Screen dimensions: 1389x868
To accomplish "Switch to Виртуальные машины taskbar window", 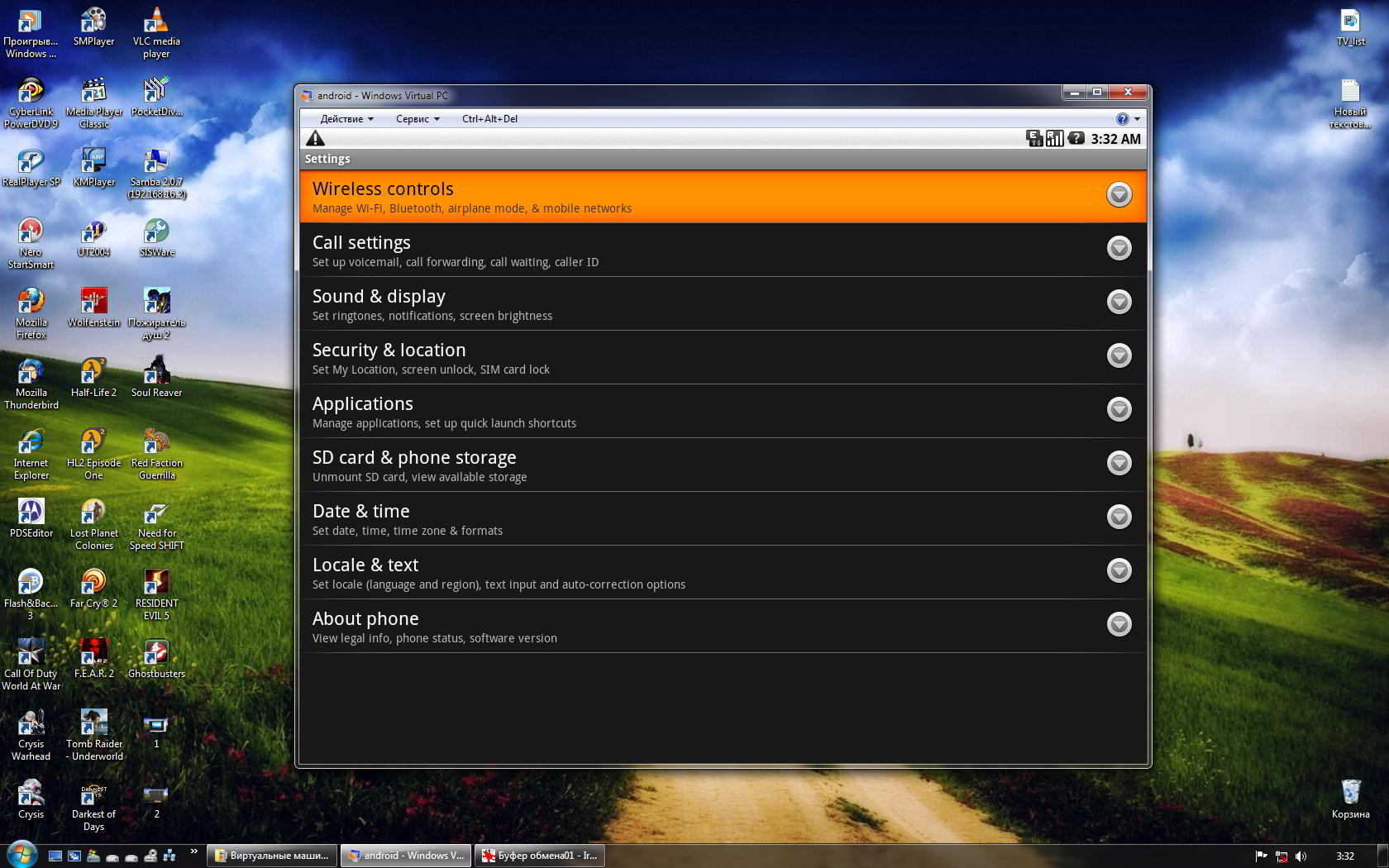I will (272, 856).
